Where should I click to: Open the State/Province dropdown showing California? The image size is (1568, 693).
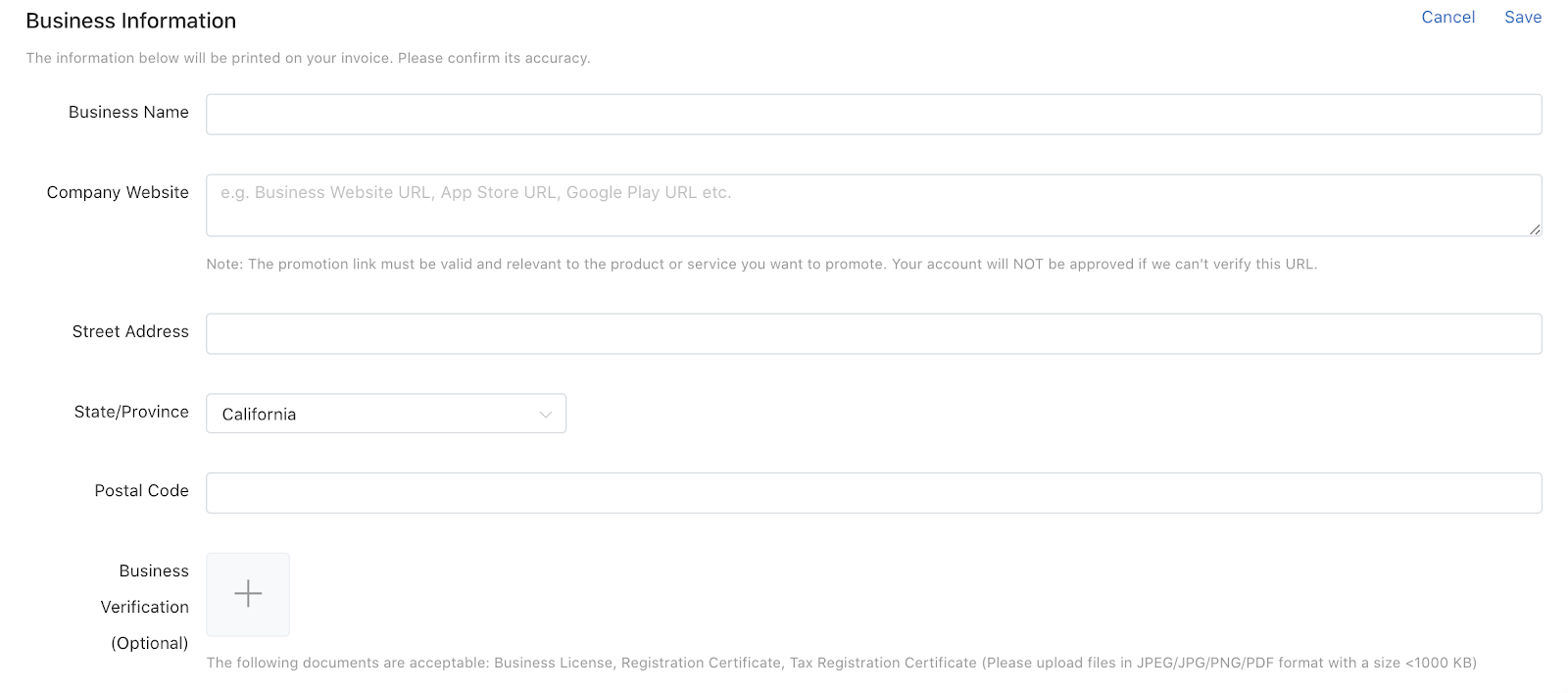(385, 414)
